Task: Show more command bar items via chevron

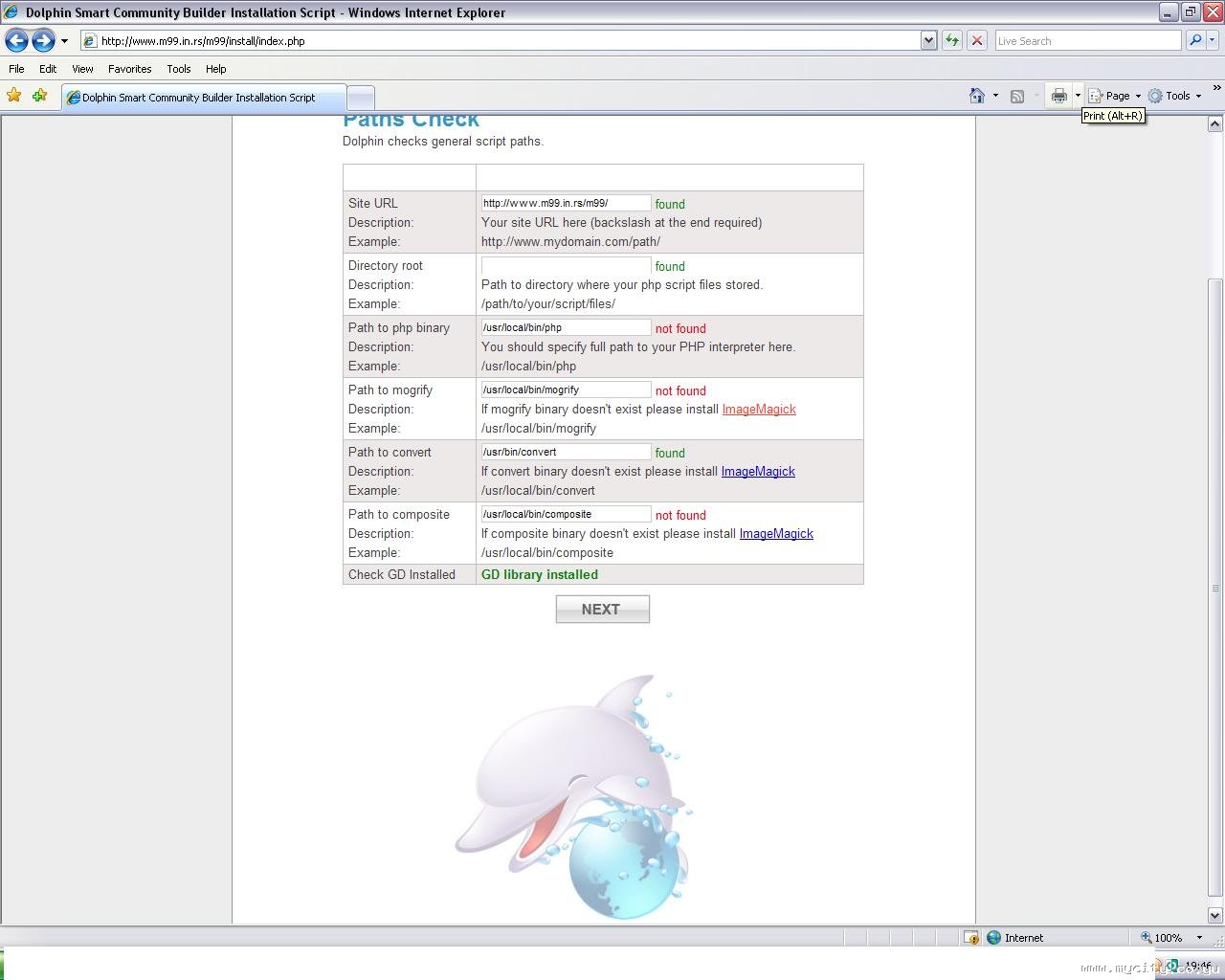Action: tap(1216, 89)
